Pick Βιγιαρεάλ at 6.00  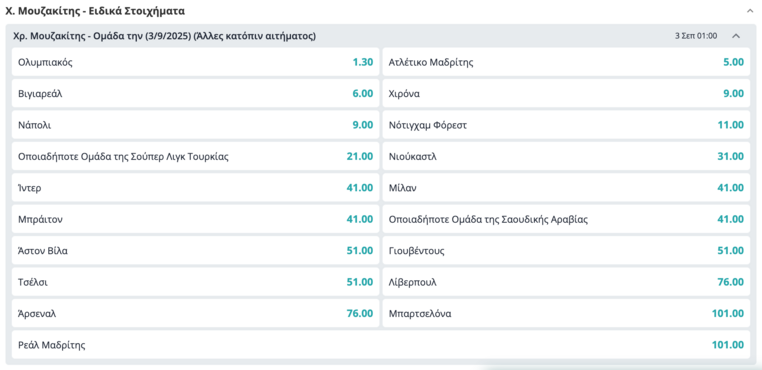point(195,94)
